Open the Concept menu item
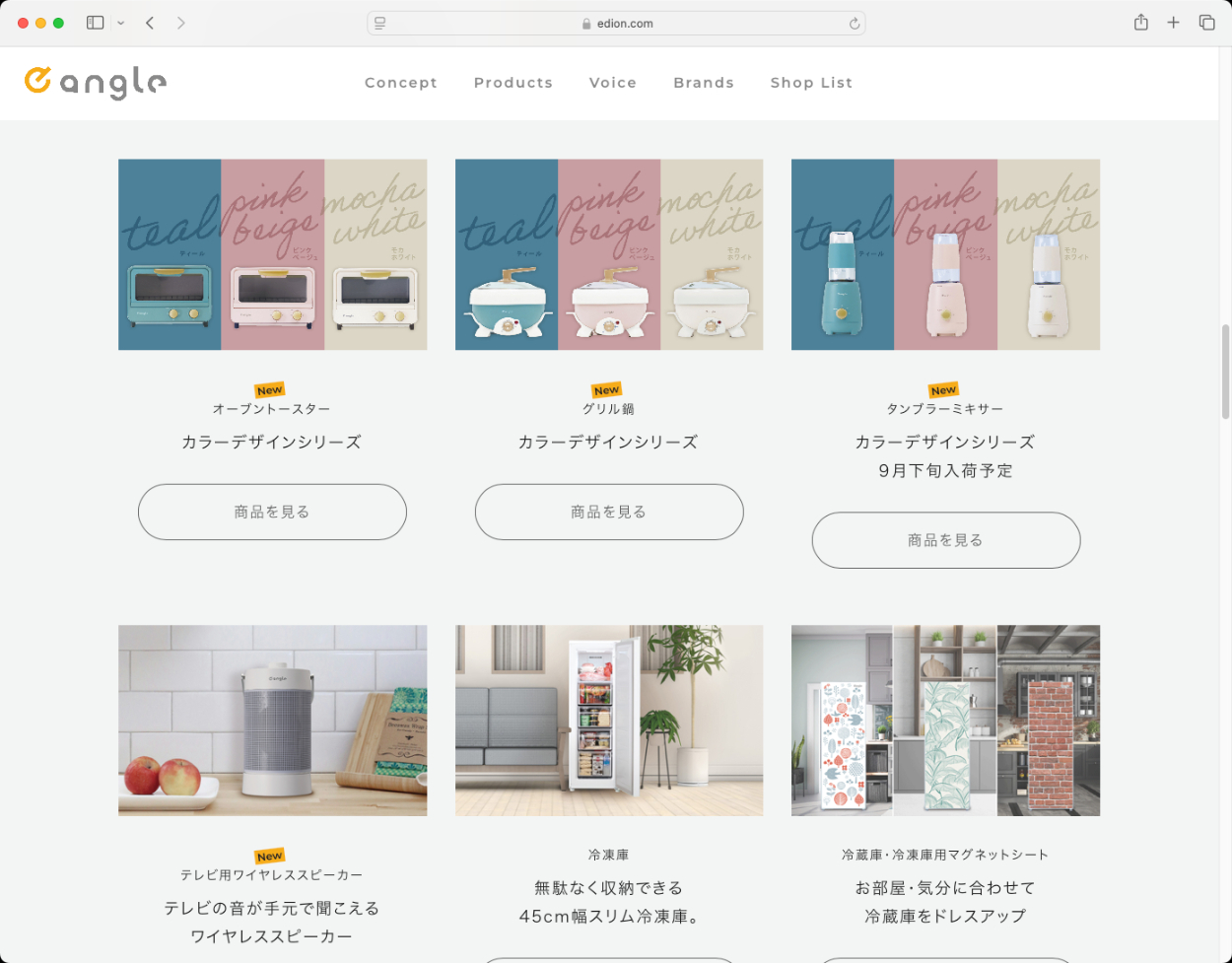 point(401,83)
